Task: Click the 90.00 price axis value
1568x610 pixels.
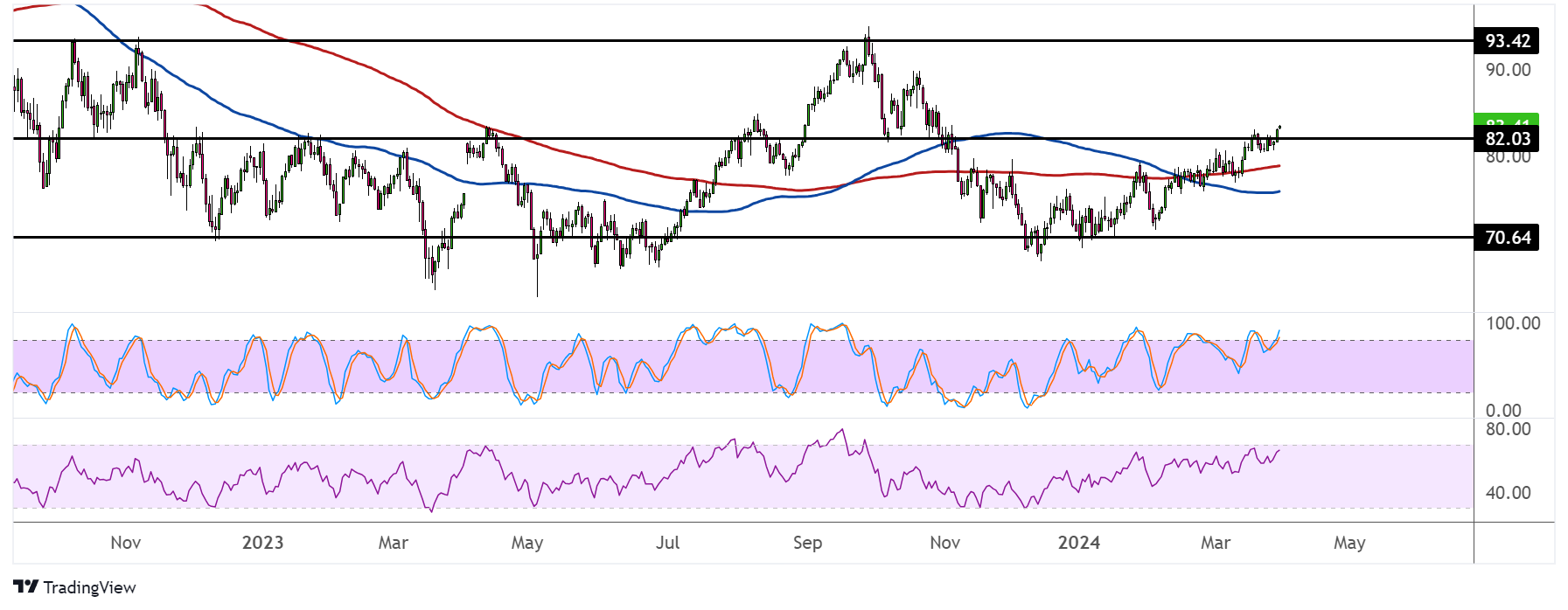Action: (x=1508, y=70)
